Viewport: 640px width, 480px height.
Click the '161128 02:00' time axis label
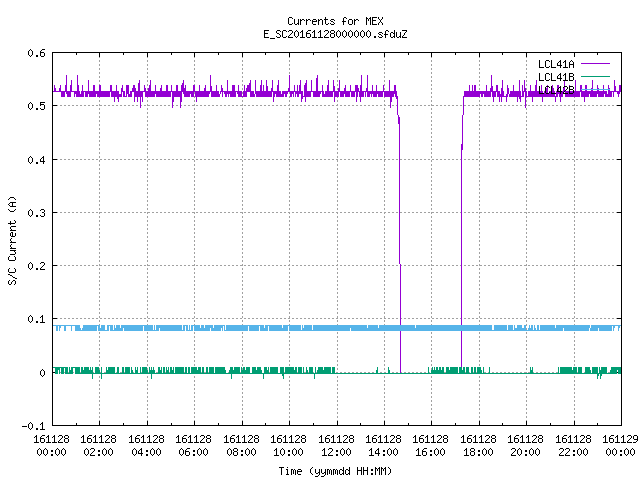(98, 445)
